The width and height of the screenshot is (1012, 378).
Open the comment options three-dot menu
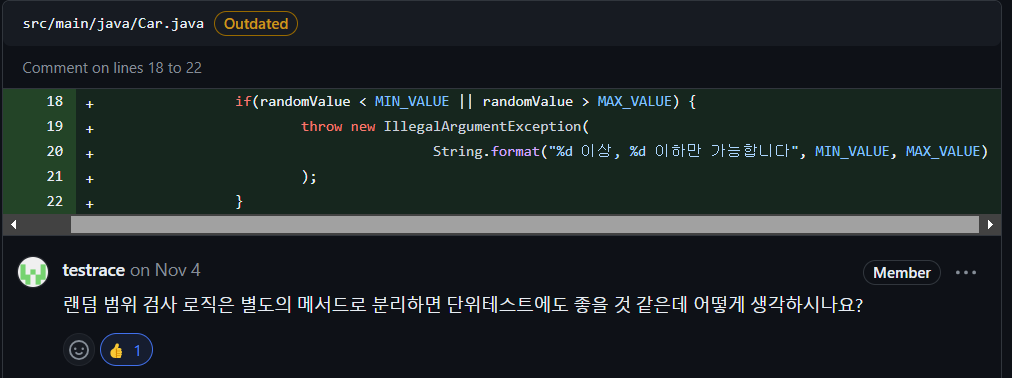tap(966, 273)
